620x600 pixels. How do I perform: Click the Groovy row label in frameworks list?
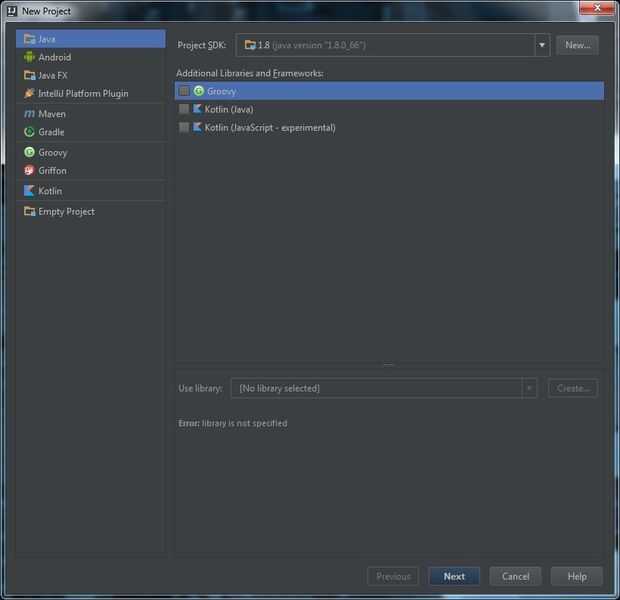(221, 91)
